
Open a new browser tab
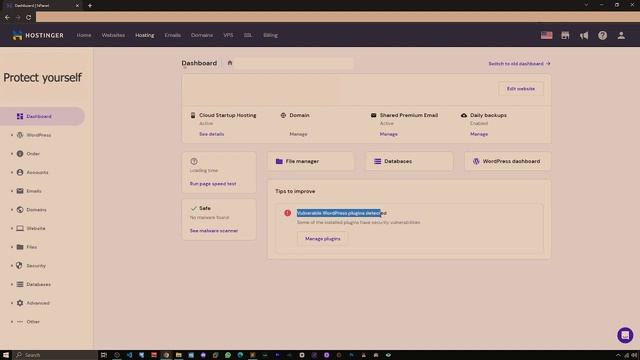90,6
